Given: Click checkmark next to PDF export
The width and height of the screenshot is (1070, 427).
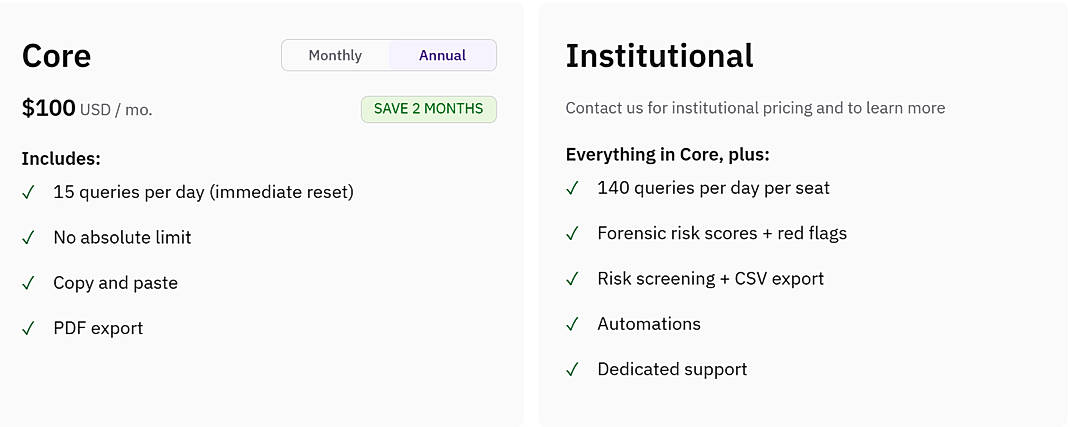Looking at the screenshot, I should pyautogui.click(x=28, y=329).
